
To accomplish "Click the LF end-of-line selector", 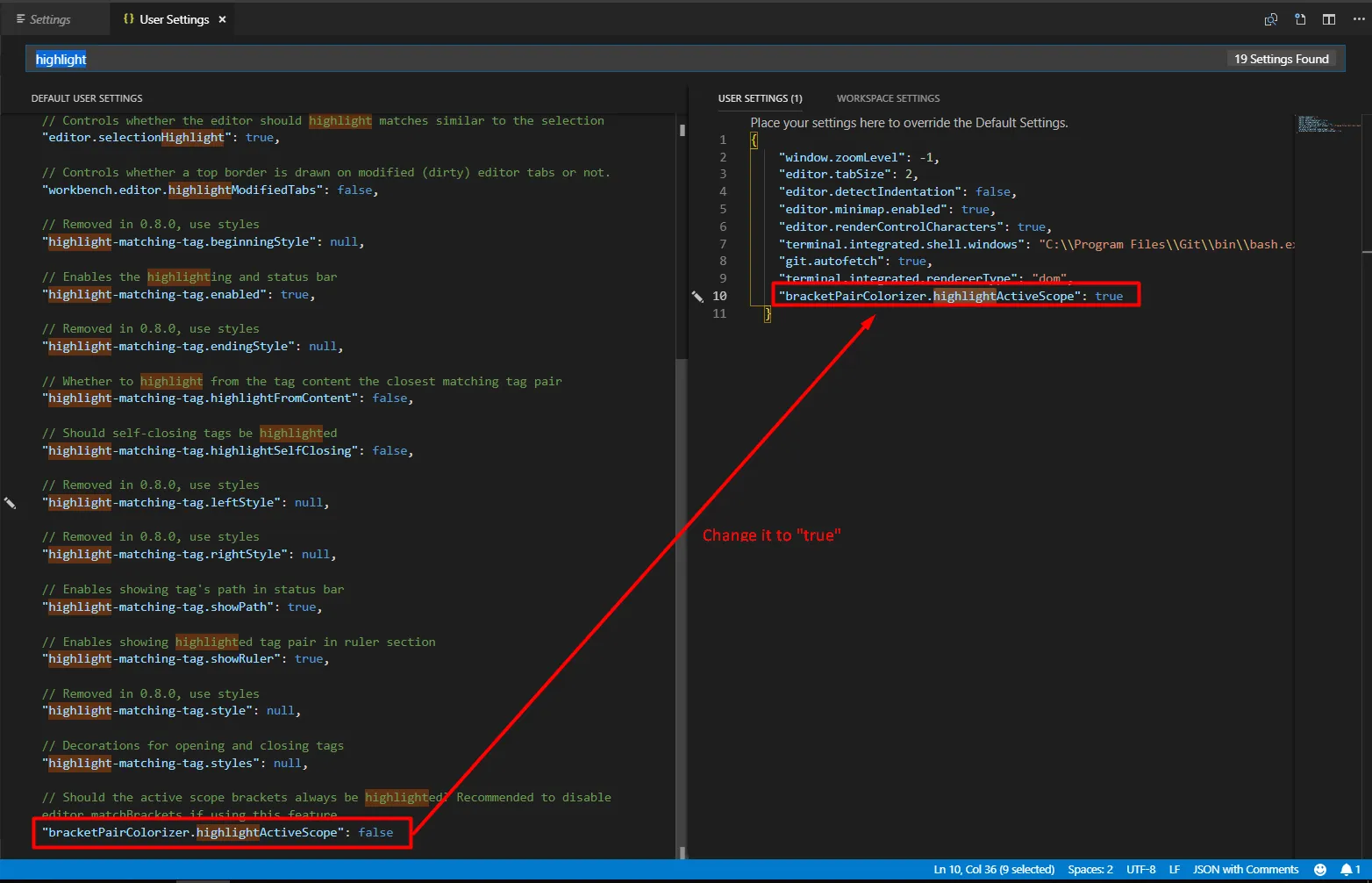I will [1174, 869].
